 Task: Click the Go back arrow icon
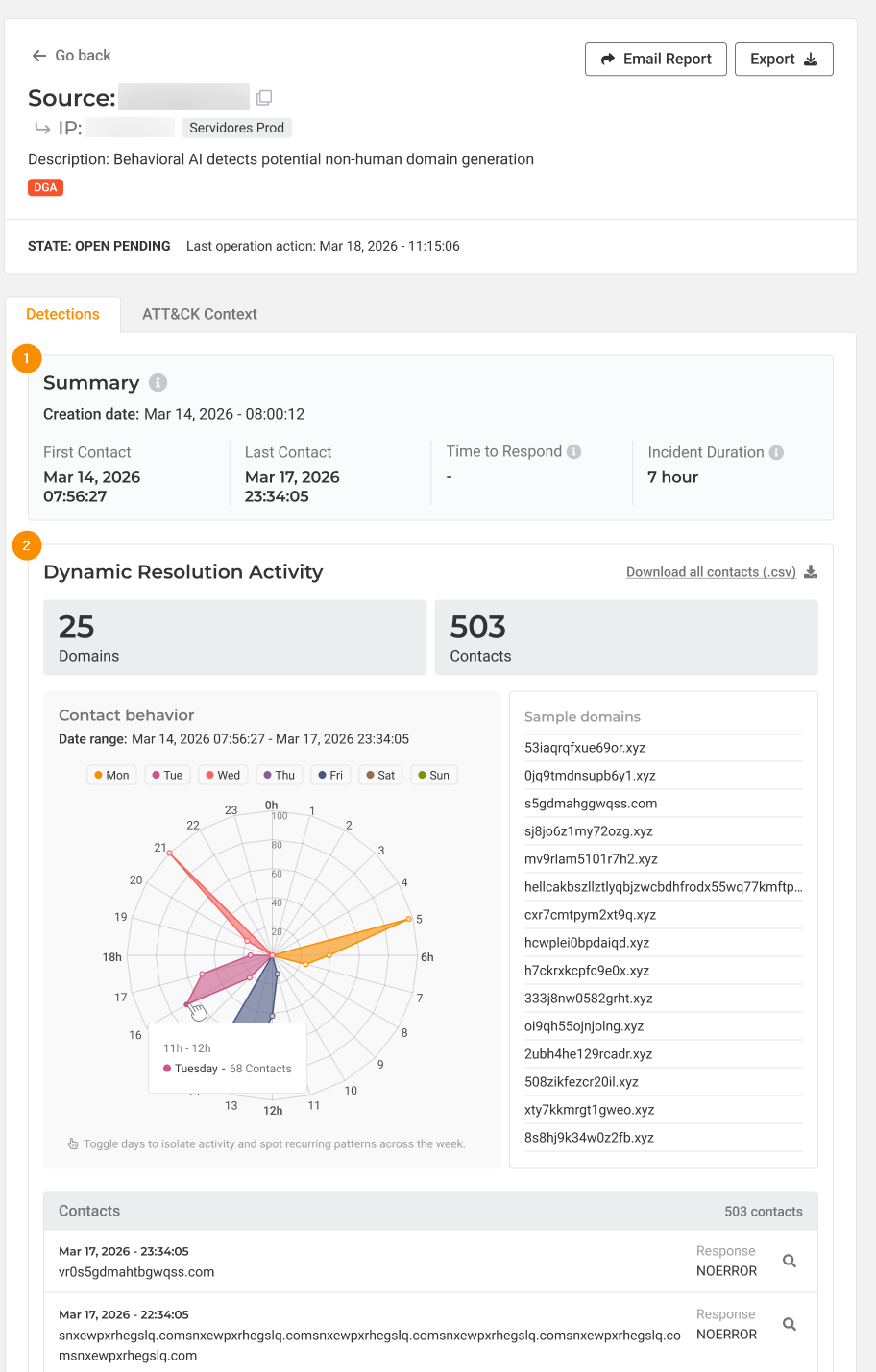pos(39,56)
